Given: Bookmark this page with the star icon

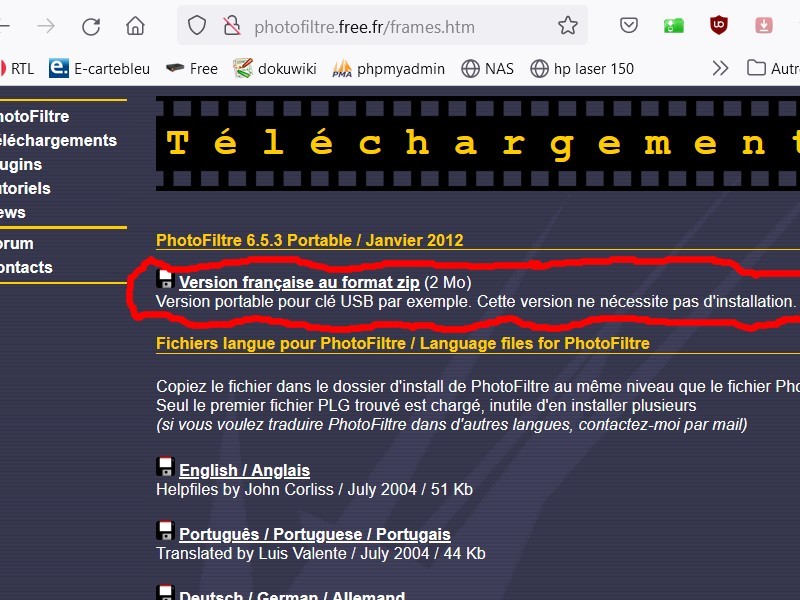Looking at the screenshot, I should [x=568, y=26].
